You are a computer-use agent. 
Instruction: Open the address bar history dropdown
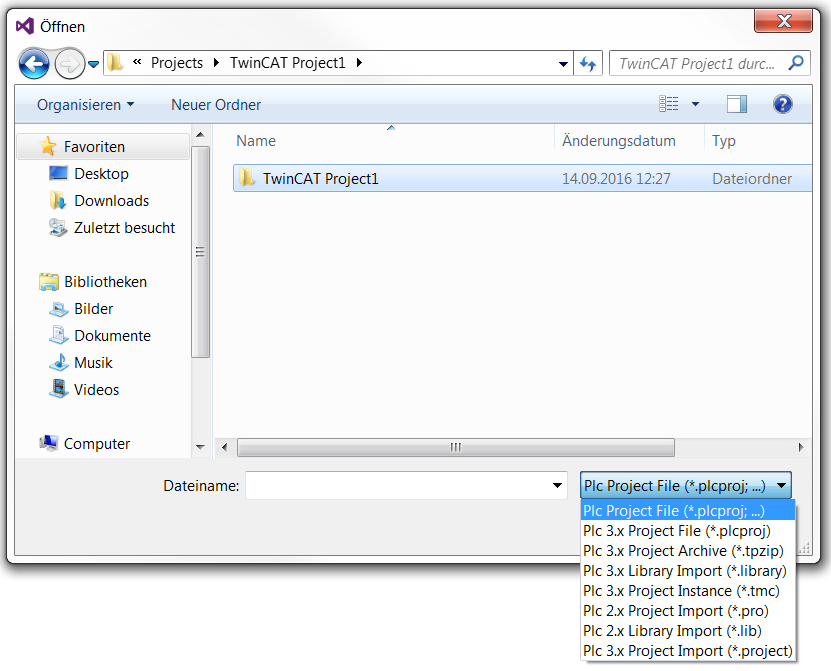563,64
